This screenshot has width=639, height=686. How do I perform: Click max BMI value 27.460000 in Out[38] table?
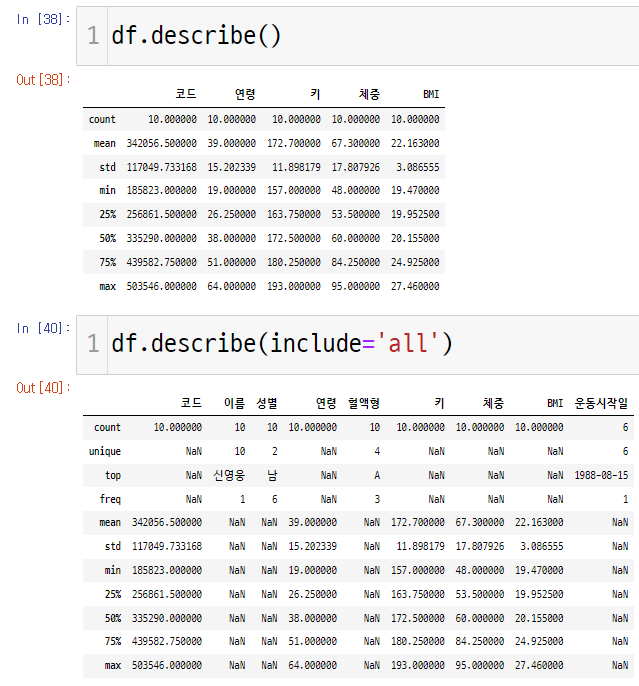pos(415,287)
